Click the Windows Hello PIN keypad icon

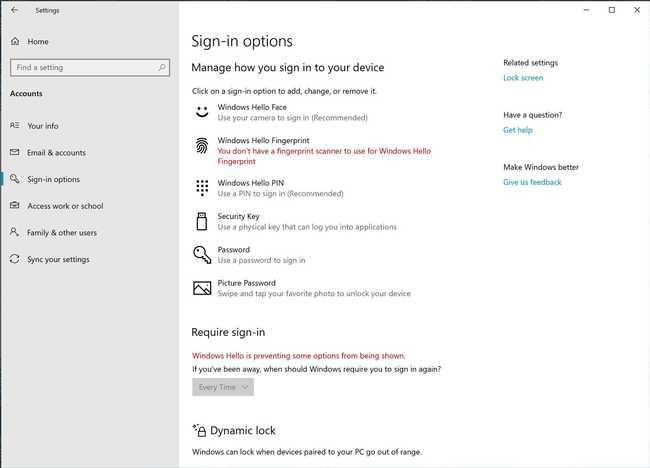click(x=202, y=188)
